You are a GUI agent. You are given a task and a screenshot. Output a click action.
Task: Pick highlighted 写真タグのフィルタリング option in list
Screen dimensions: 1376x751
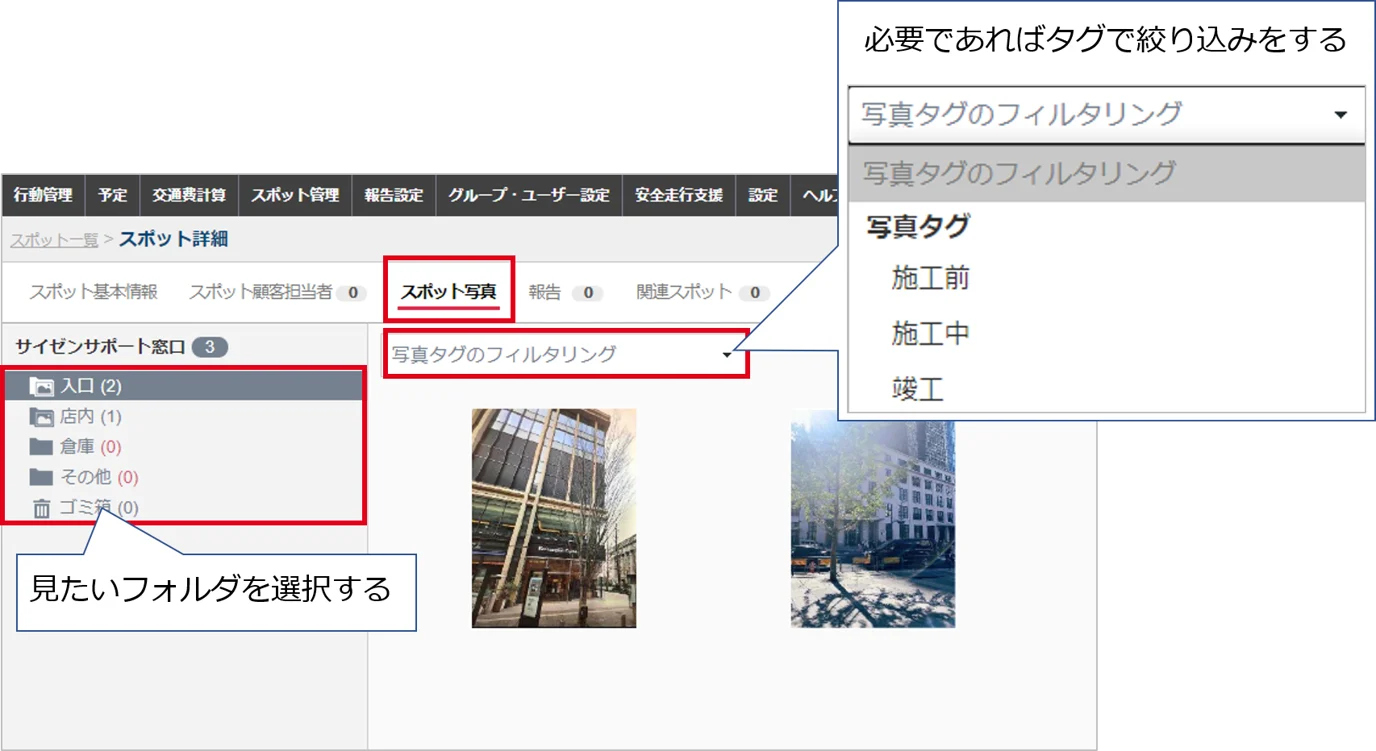[x=1106, y=173]
